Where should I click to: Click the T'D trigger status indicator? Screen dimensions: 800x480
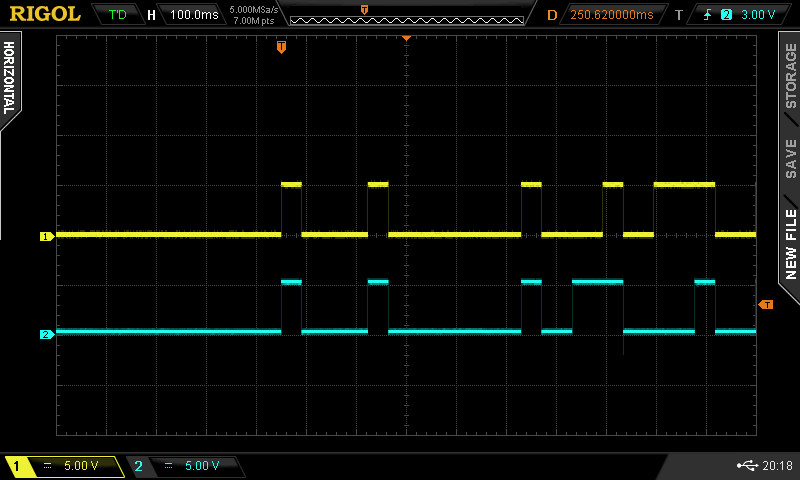click(118, 15)
